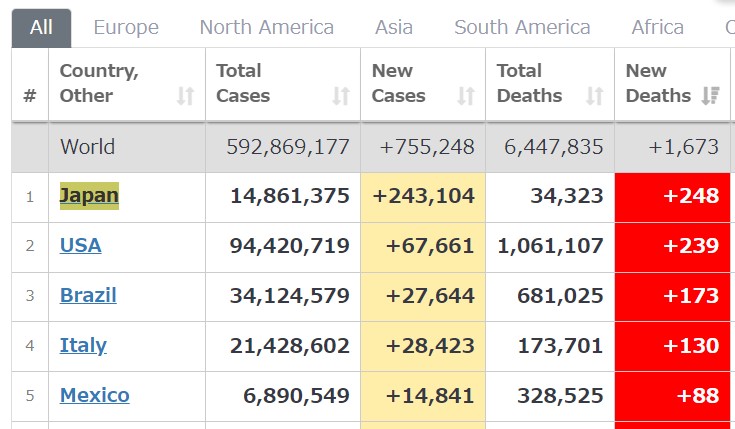Sort by Total Cases arrows icon

[x=341, y=96]
